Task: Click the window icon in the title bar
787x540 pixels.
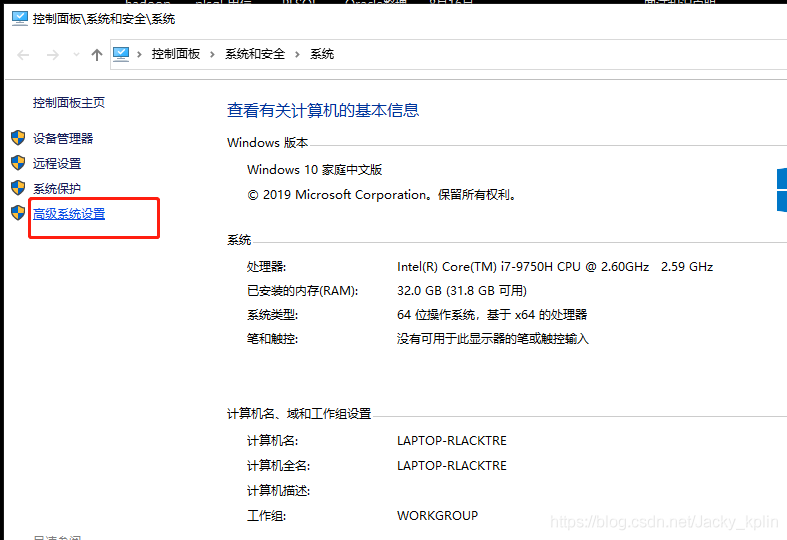Action: (19, 18)
